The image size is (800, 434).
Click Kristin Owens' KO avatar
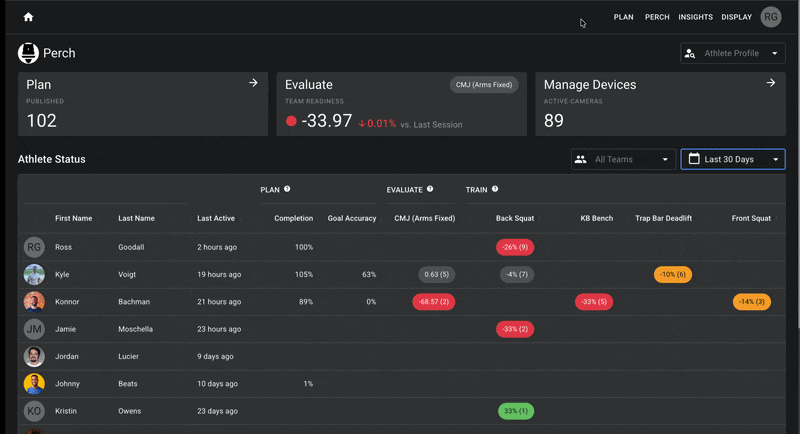(x=34, y=411)
